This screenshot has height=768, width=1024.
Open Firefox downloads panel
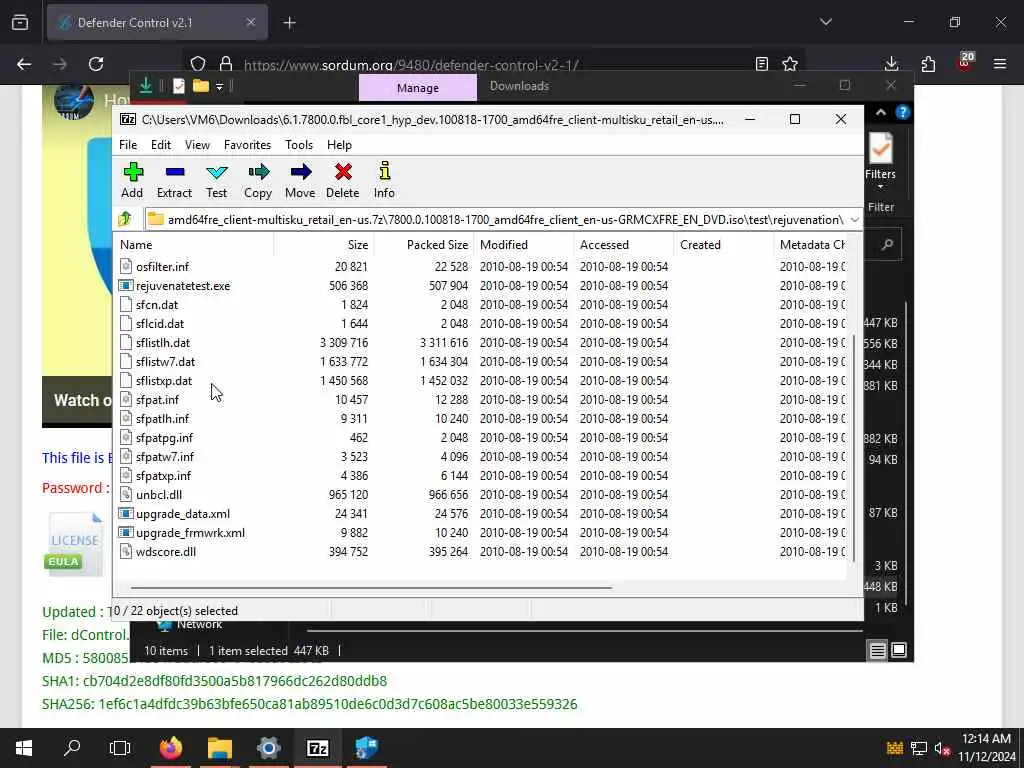point(891,64)
